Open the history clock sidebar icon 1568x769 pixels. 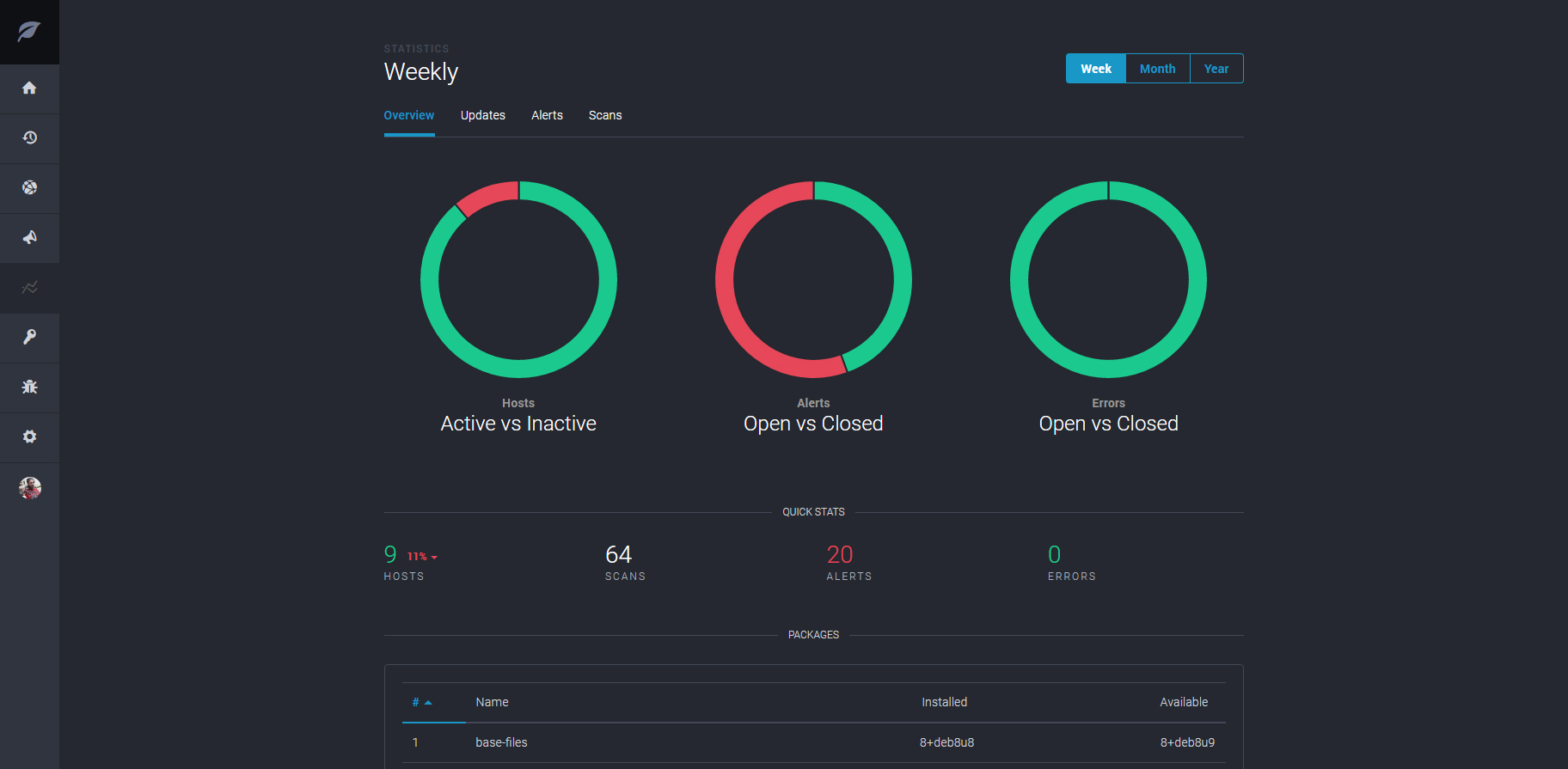(29, 138)
